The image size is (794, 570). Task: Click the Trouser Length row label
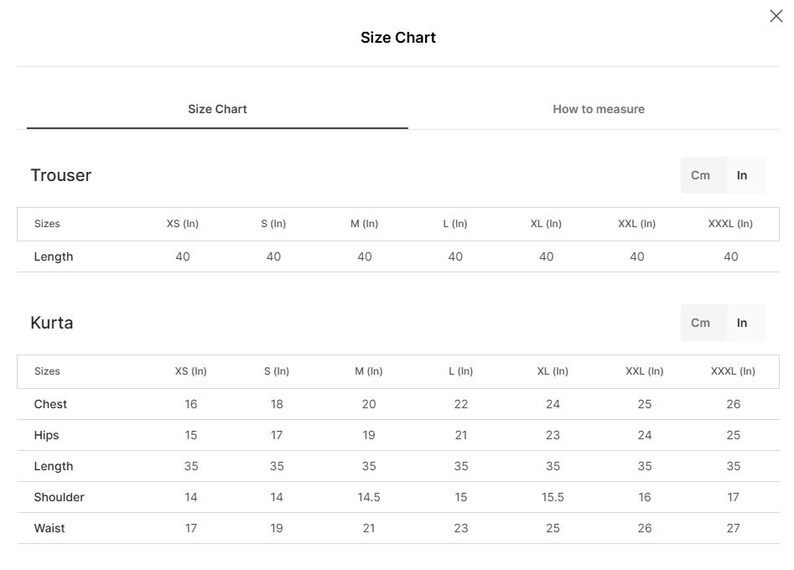click(x=53, y=257)
